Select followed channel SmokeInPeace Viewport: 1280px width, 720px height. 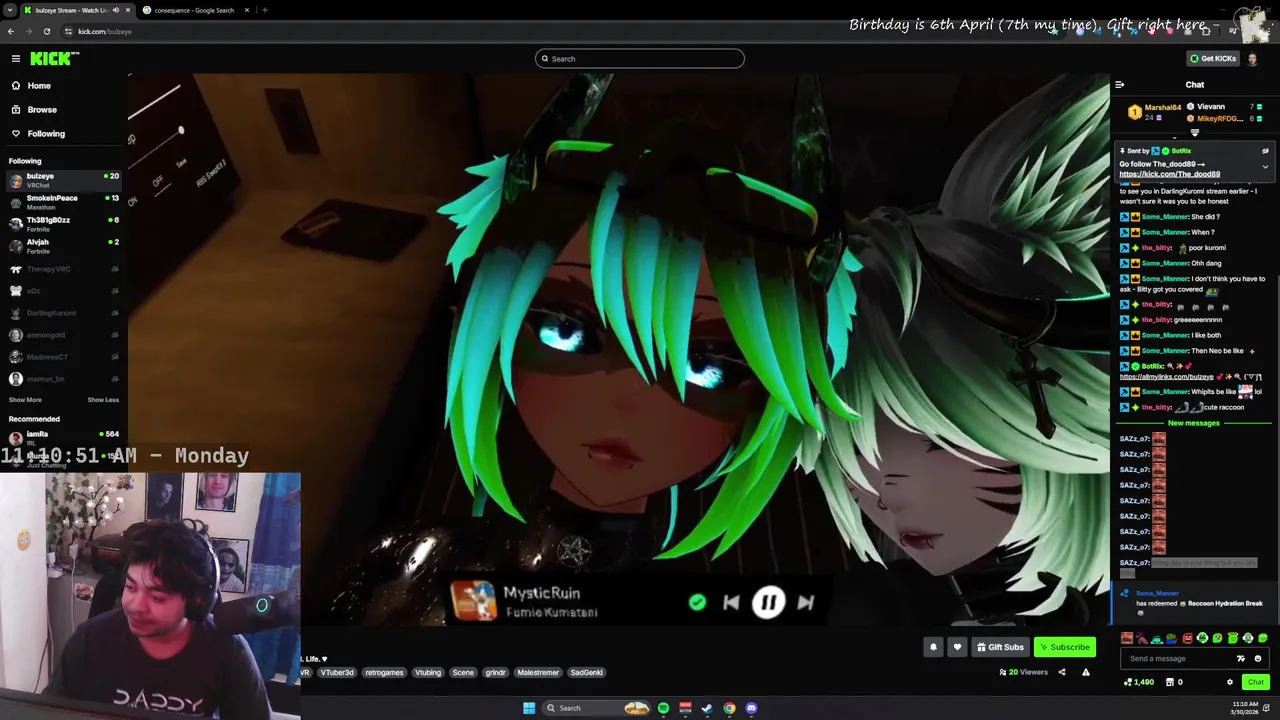(63, 202)
